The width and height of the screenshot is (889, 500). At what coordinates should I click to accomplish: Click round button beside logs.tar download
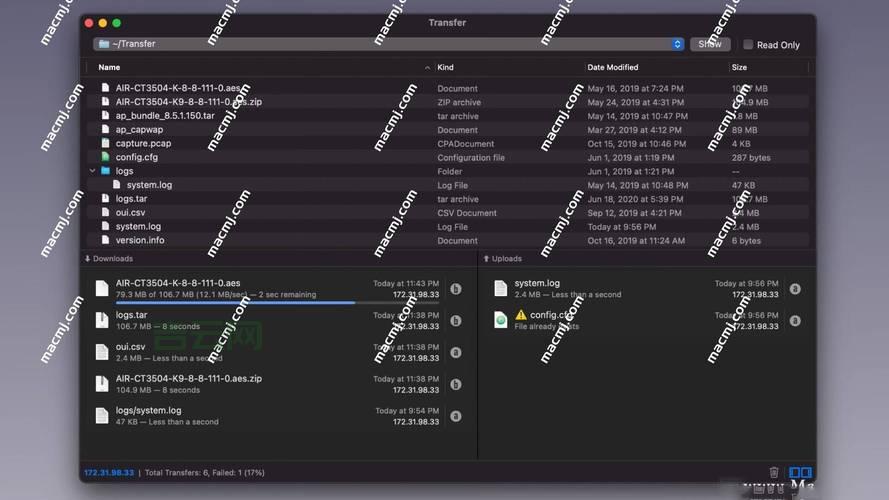click(456, 321)
